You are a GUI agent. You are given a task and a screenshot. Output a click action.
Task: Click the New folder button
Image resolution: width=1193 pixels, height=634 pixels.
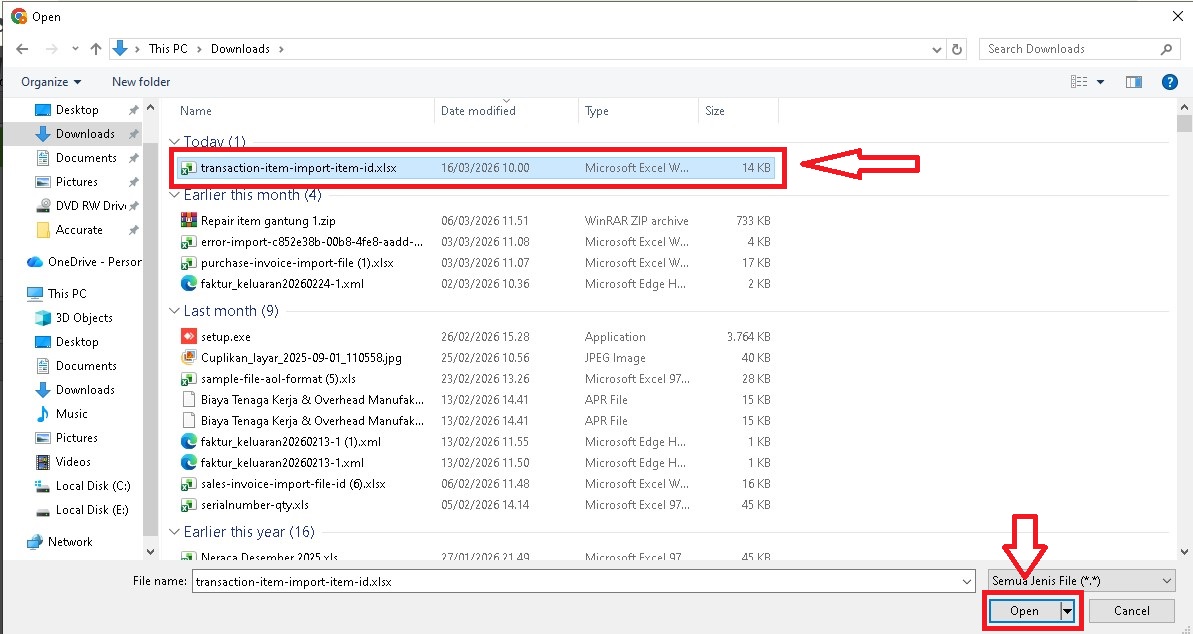tap(141, 82)
